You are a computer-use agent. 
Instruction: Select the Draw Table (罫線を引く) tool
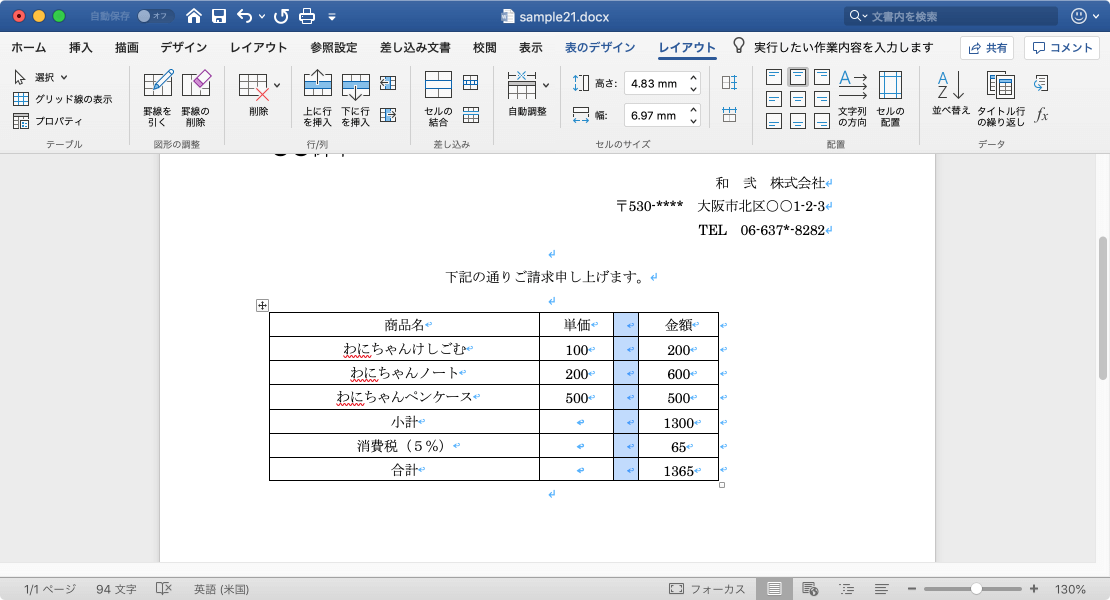[x=157, y=98]
